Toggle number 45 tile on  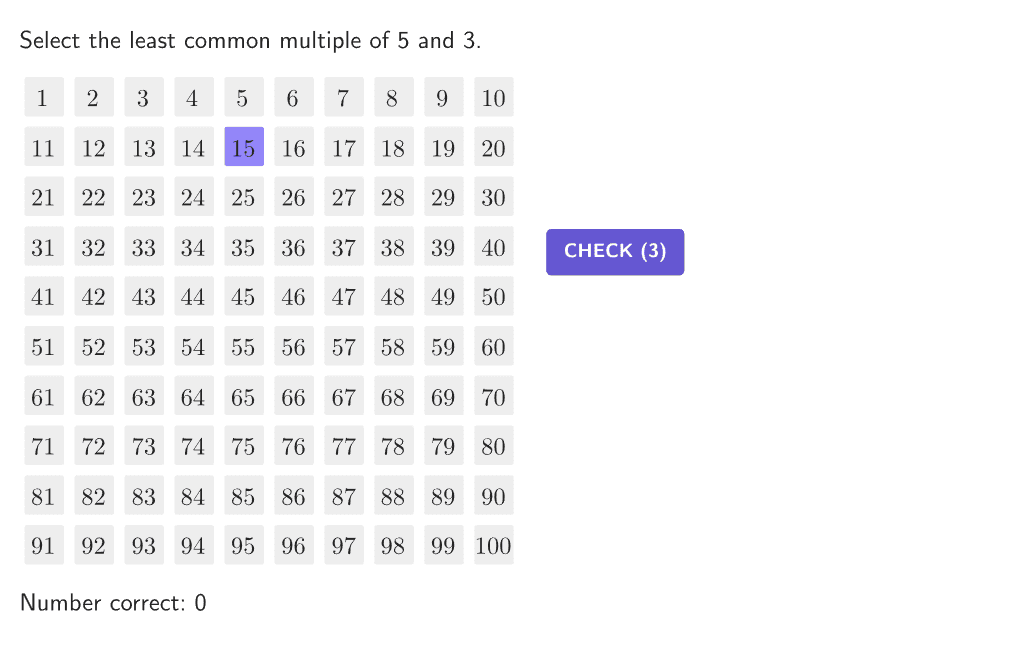(x=244, y=297)
